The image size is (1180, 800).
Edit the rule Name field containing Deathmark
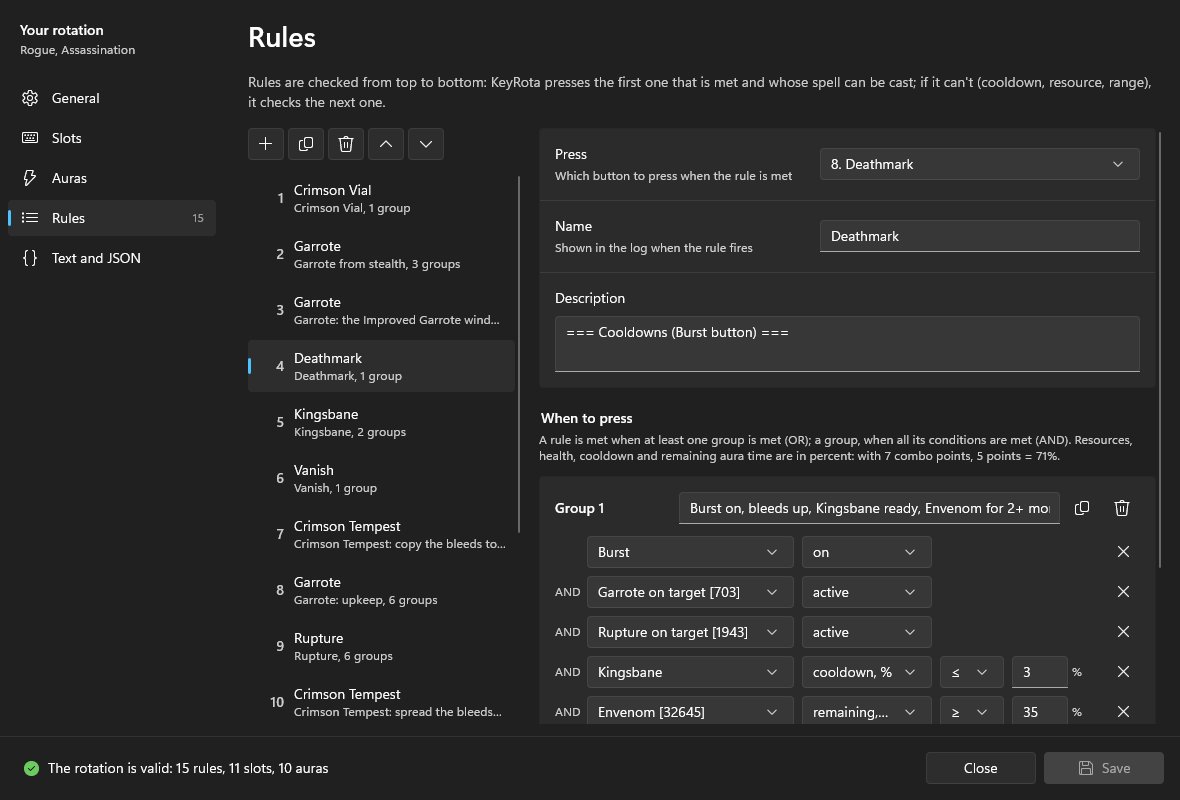click(x=979, y=236)
